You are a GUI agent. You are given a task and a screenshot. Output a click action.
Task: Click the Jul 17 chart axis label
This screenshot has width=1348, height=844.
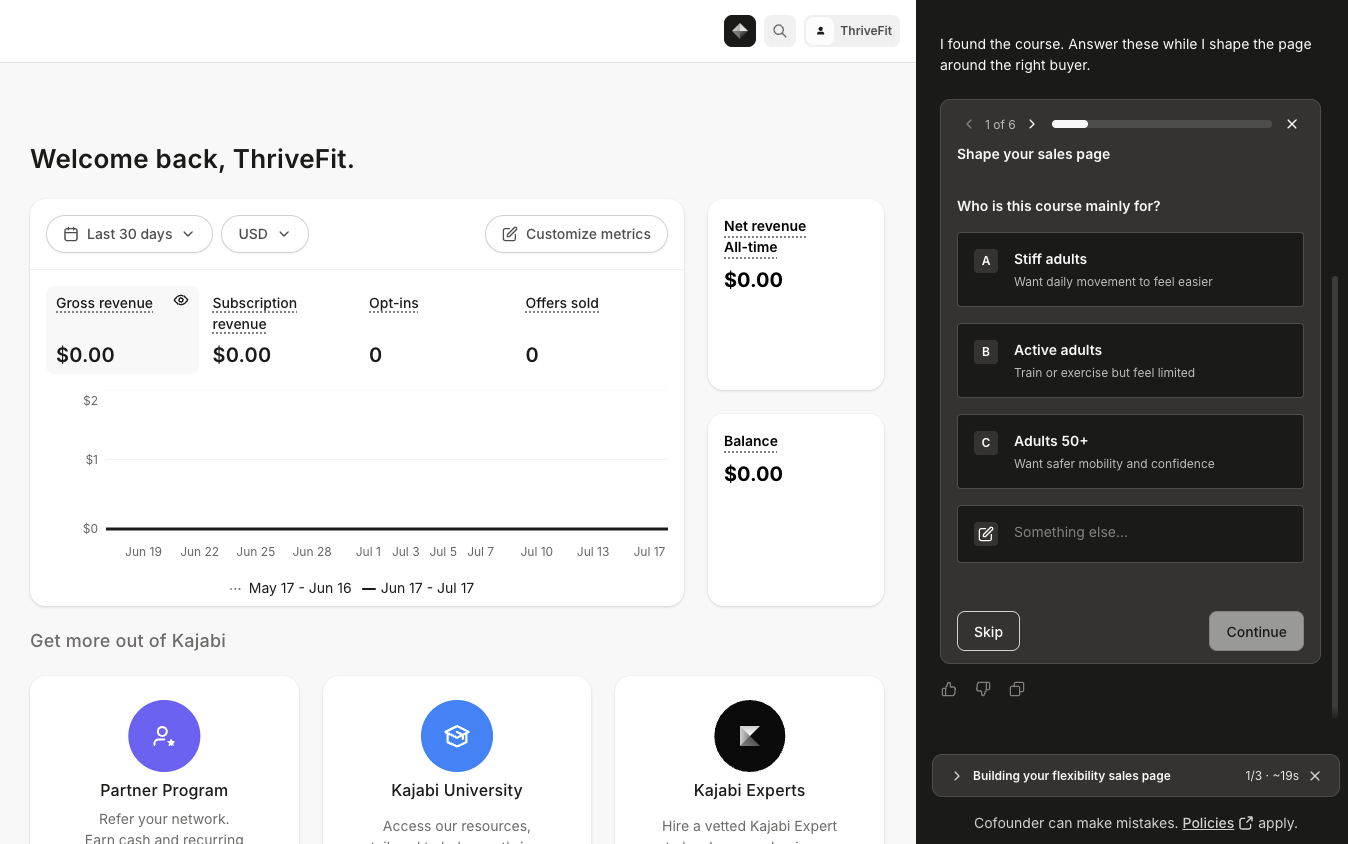649,552
